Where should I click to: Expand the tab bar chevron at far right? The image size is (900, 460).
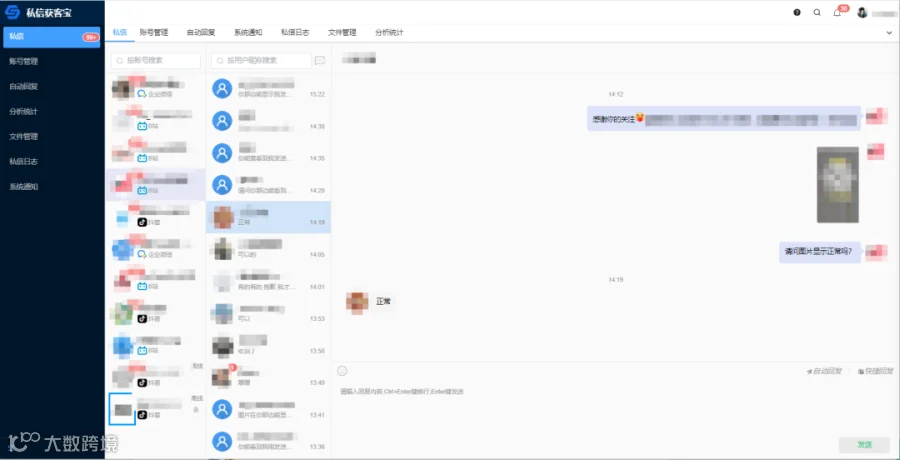pos(889,33)
